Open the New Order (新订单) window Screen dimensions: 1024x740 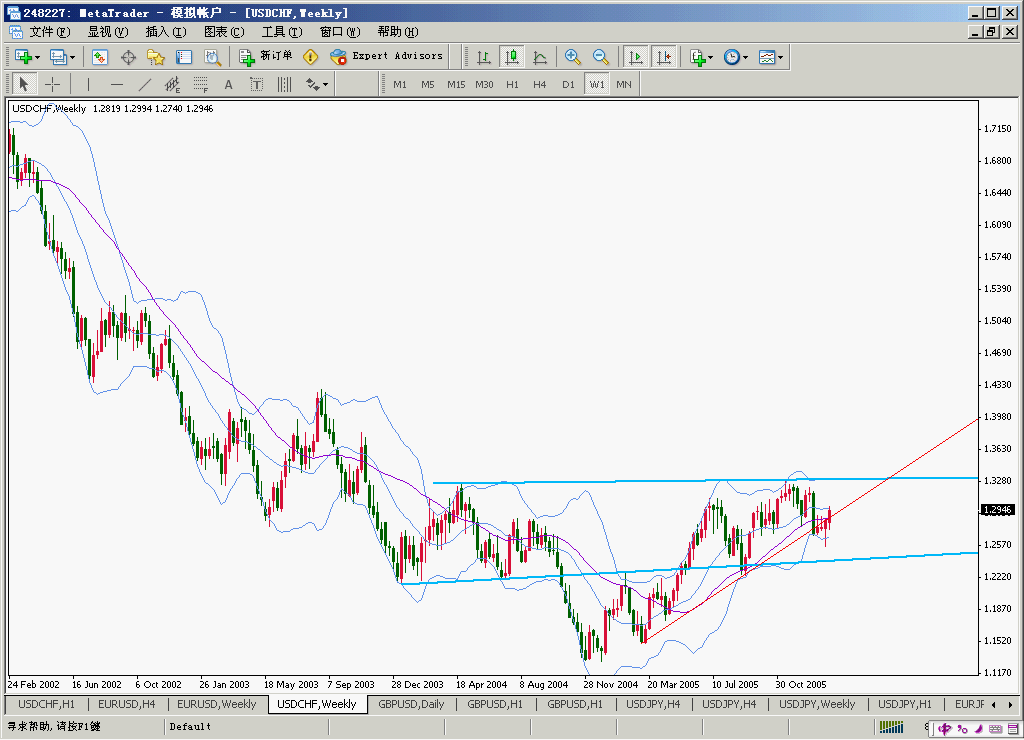pyautogui.click(x=266, y=57)
